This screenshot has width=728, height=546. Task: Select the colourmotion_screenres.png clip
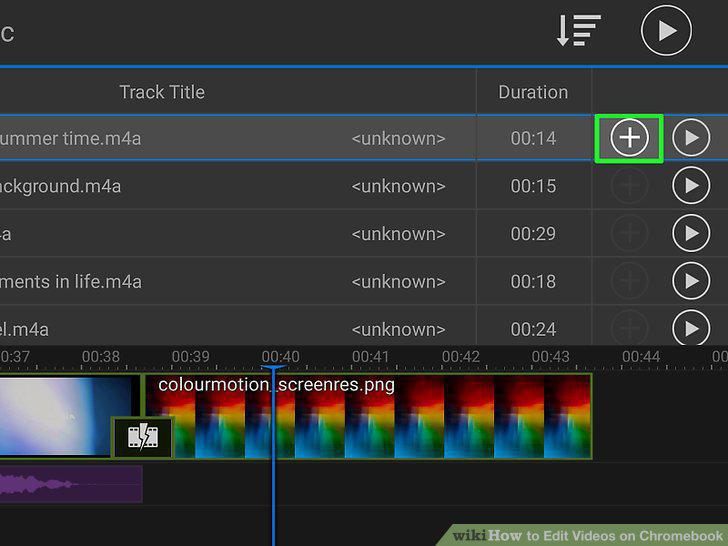click(x=368, y=416)
